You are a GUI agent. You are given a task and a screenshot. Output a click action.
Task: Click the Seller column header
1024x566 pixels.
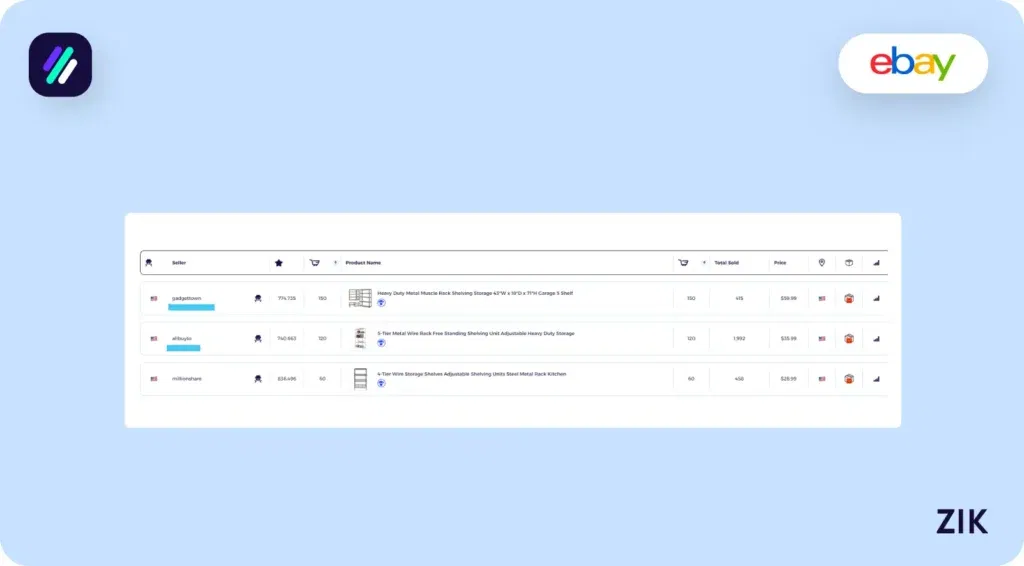point(179,263)
